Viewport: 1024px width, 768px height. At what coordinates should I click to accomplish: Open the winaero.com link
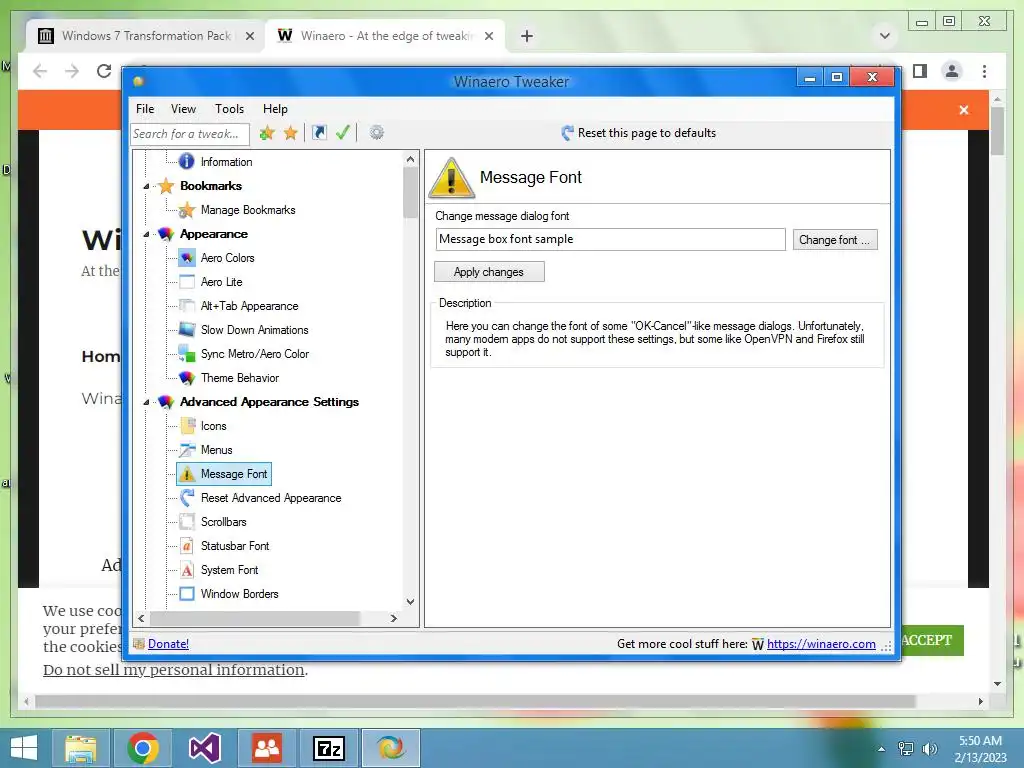pyautogui.click(x=821, y=644)
